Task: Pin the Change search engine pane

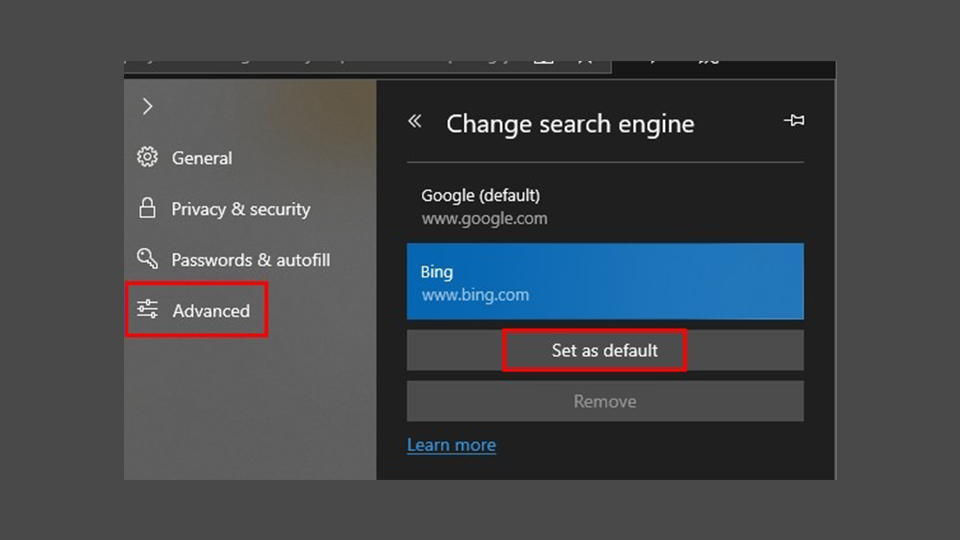Action: tap(794, 121)
